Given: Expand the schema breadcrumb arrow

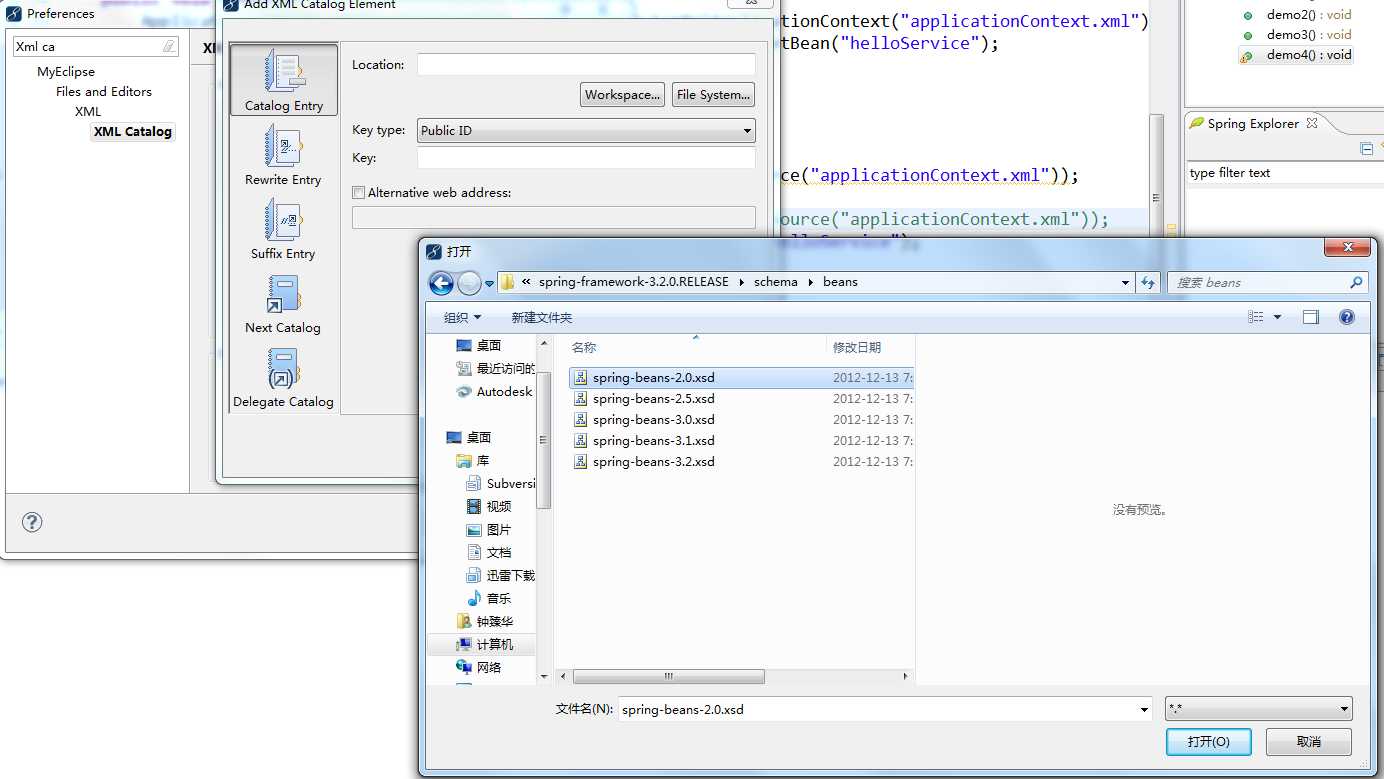Looking at the screenshot, I should point(811,282).
